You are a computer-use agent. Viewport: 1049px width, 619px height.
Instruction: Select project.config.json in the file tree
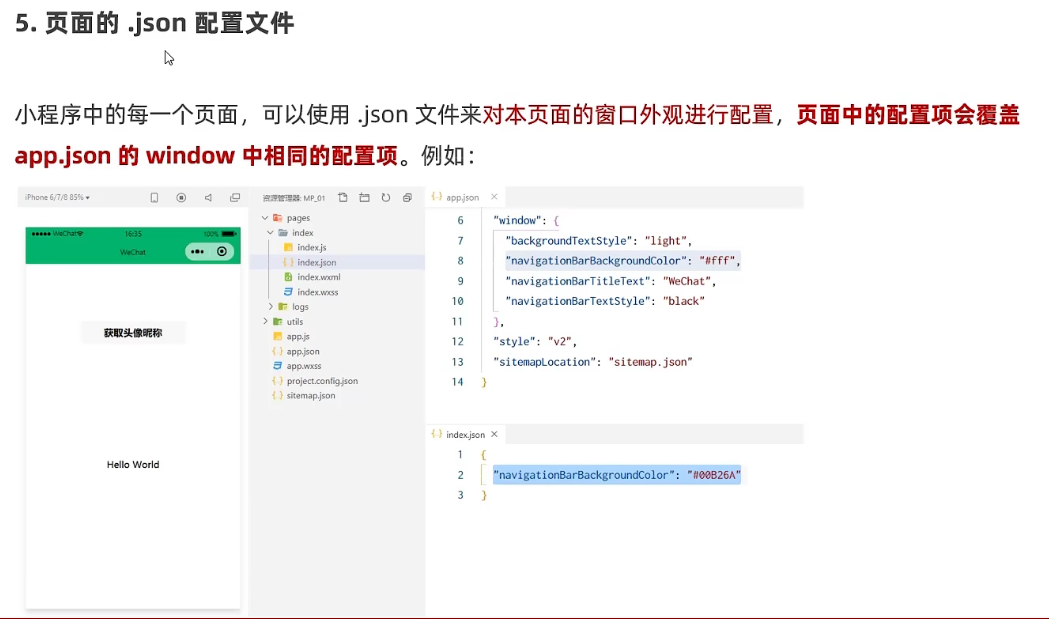322,381
